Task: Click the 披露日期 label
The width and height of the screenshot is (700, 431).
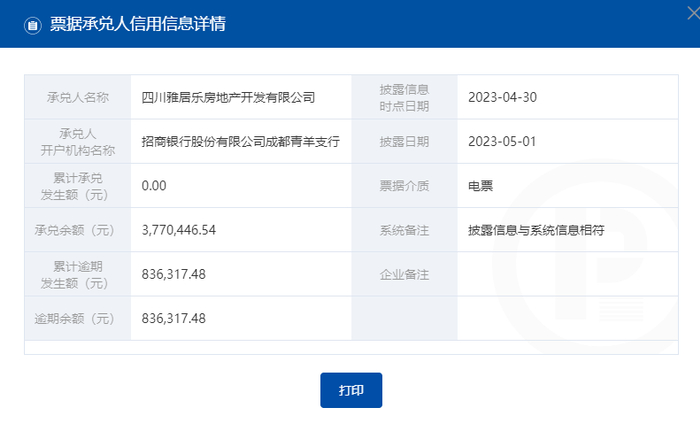Action: [x=404, y=142]
